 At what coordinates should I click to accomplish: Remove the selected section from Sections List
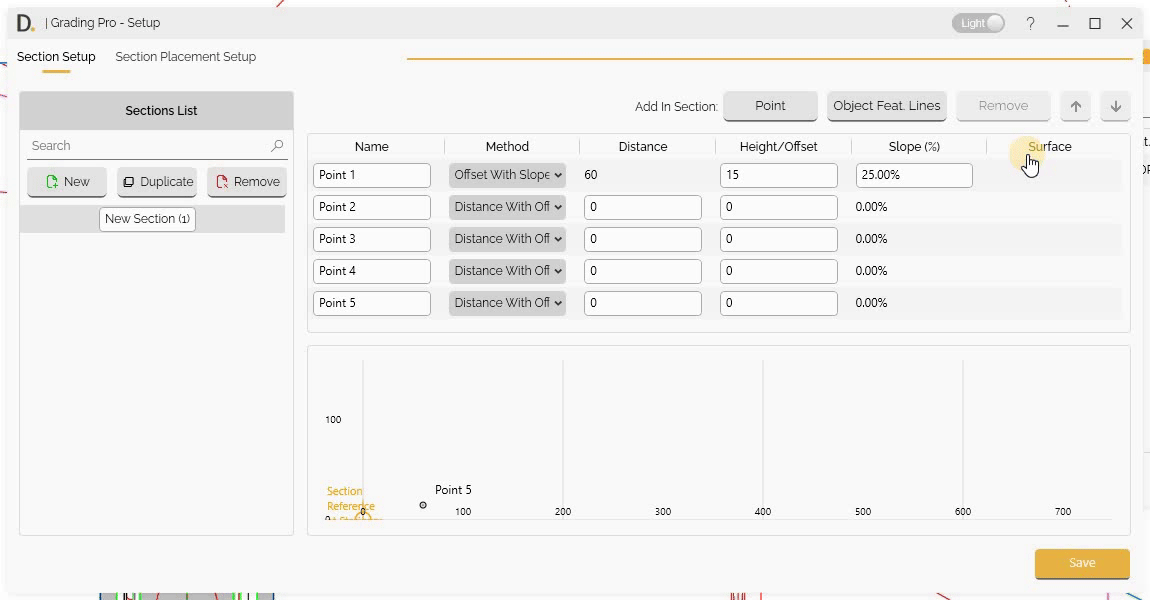(246, 181)
